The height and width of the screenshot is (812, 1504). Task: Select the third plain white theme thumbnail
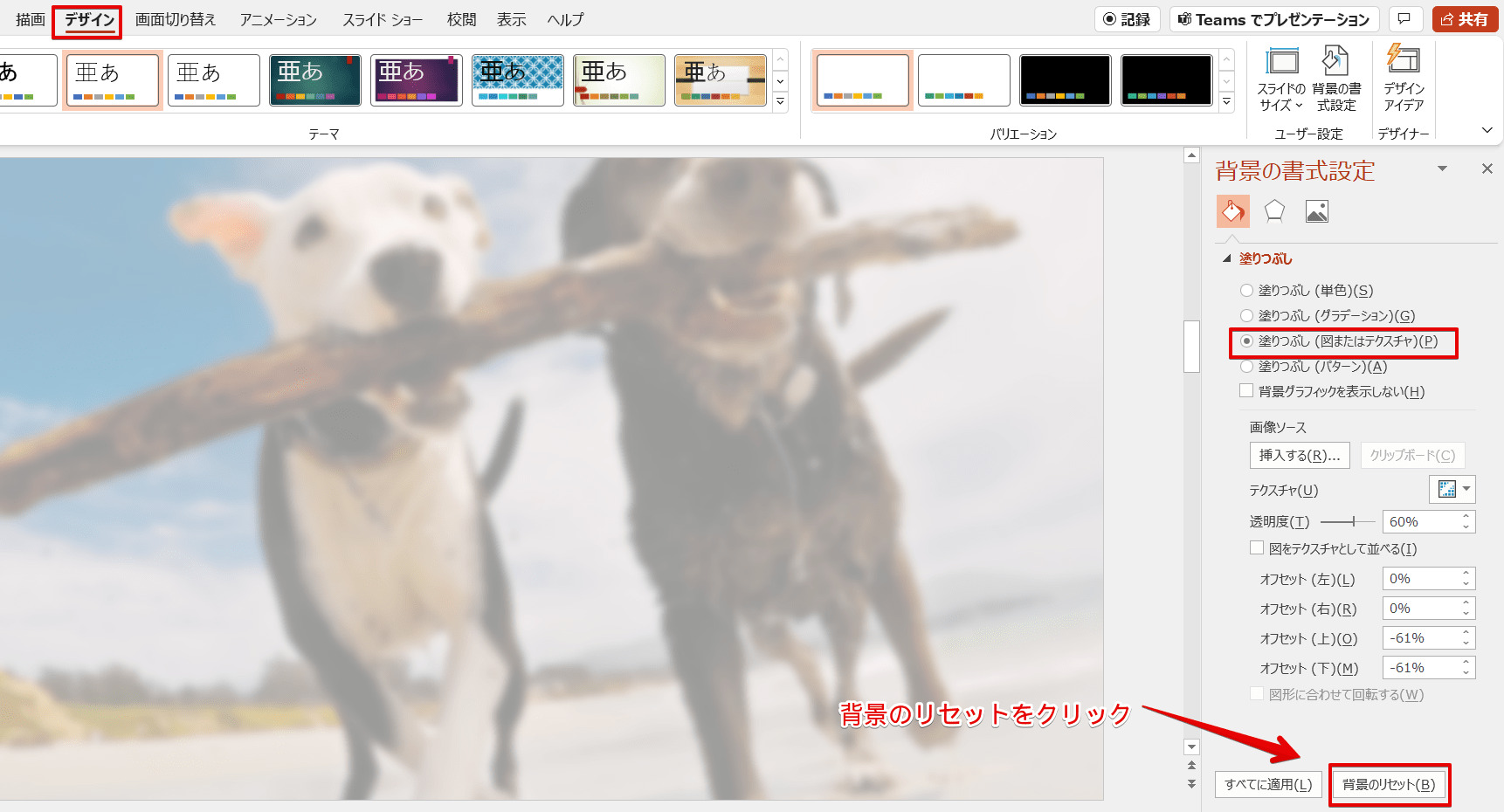214,80
